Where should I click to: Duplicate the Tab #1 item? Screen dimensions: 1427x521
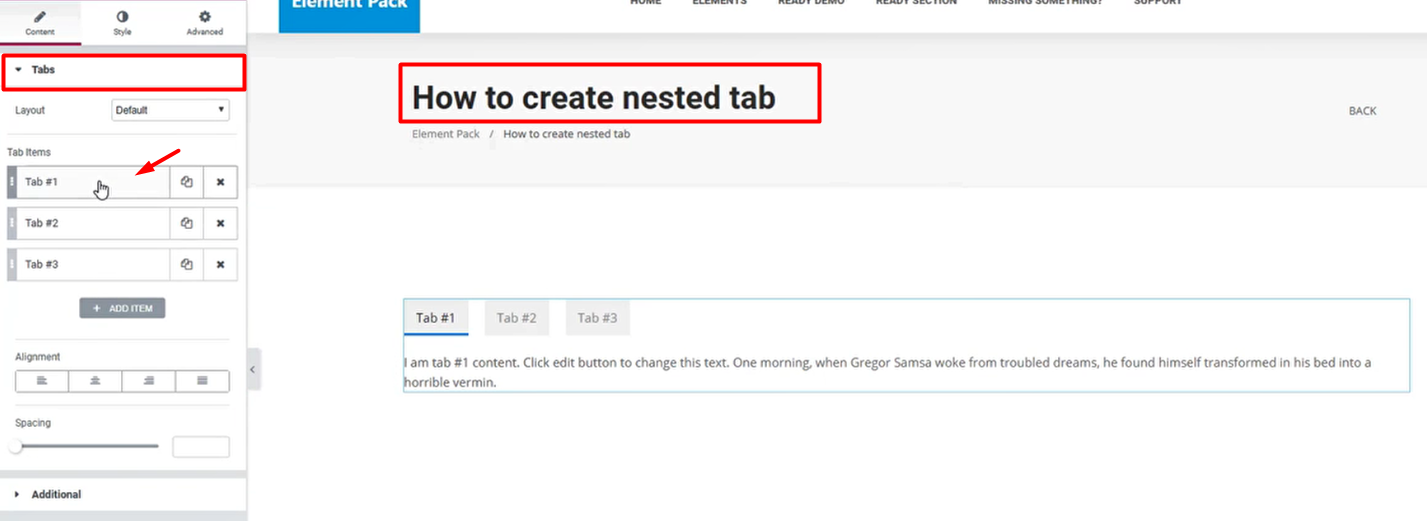tap(186, 182)
